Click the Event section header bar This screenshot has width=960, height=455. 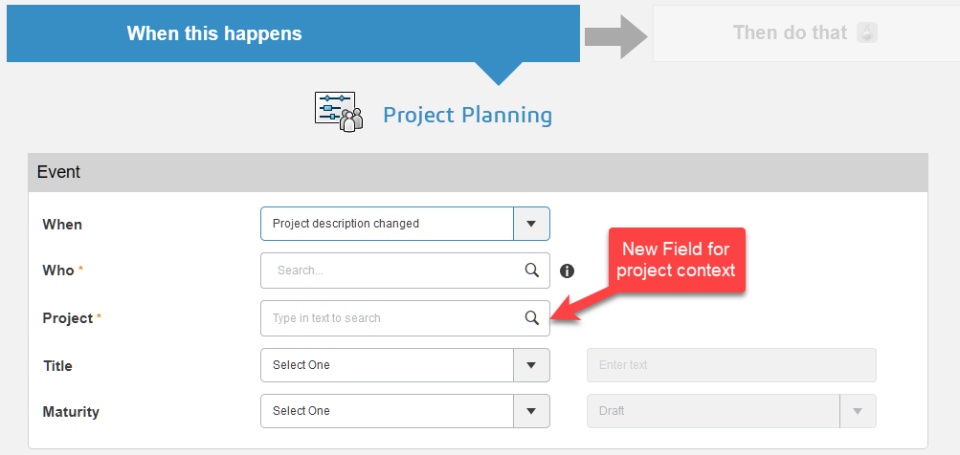[x=478, y=172]
